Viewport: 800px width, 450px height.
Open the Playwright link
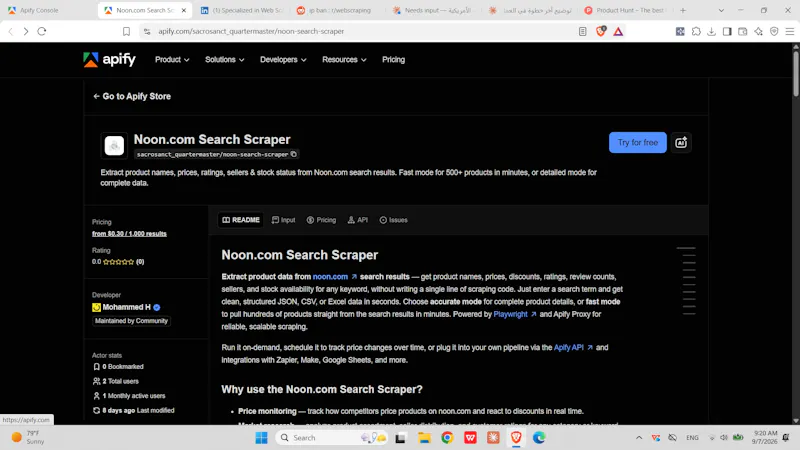tap(515, 314)
